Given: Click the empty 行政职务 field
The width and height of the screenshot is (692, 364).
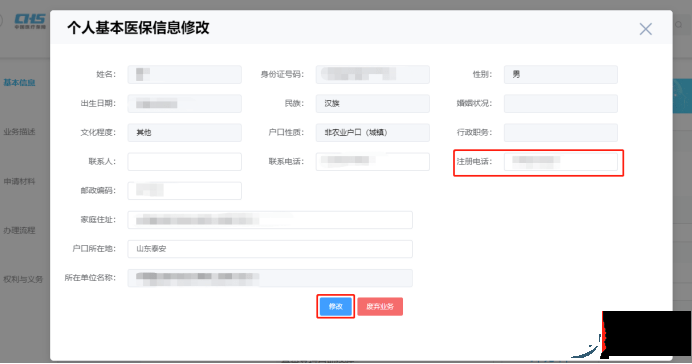Looking at the screenshot, I should point(560,133).
